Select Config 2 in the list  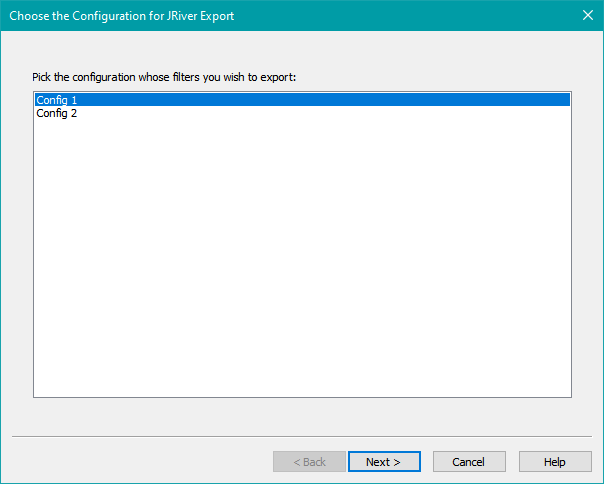click(x=302, y=113)
